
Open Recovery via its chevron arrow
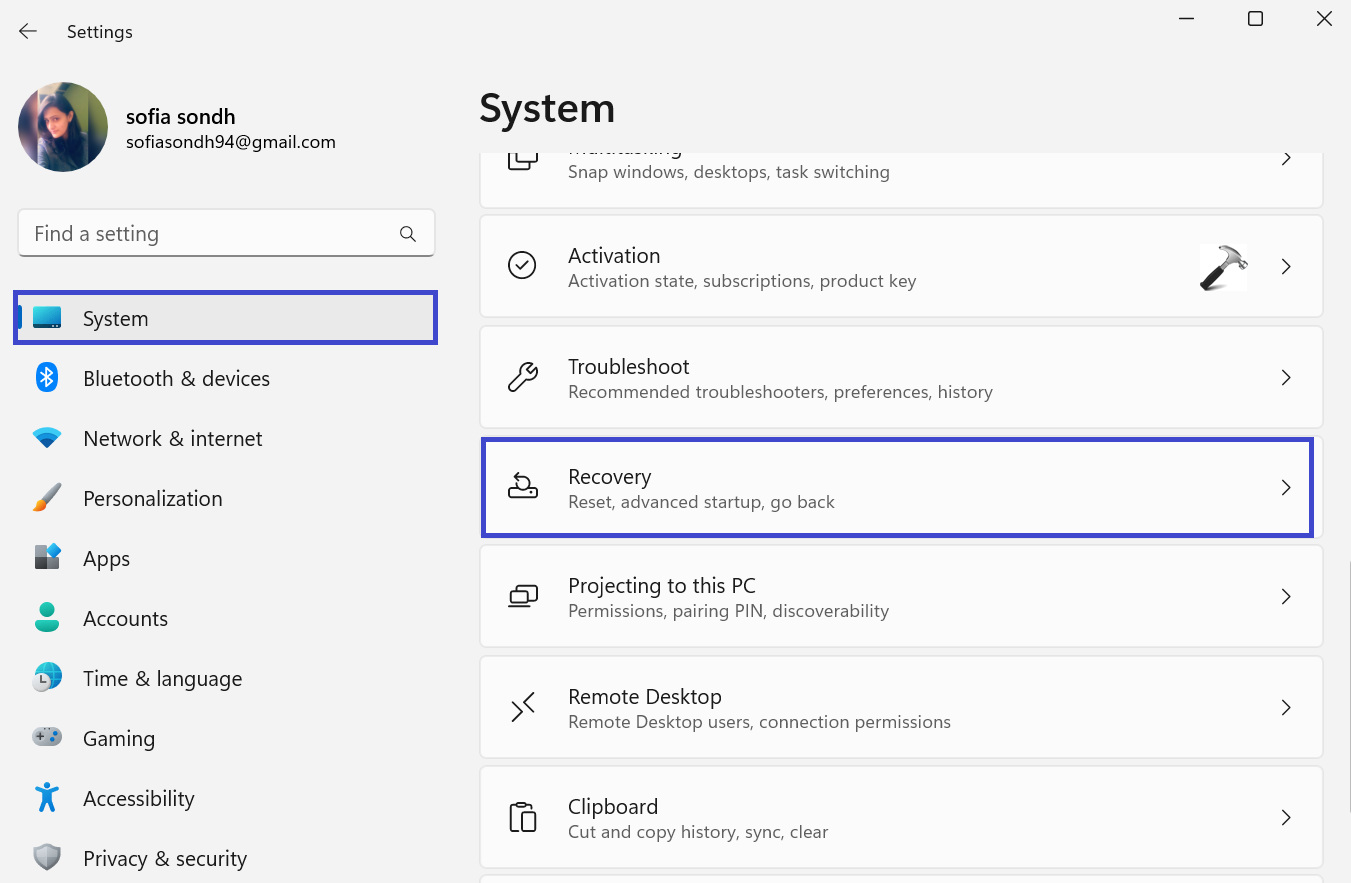click(x=1287, y=488)
